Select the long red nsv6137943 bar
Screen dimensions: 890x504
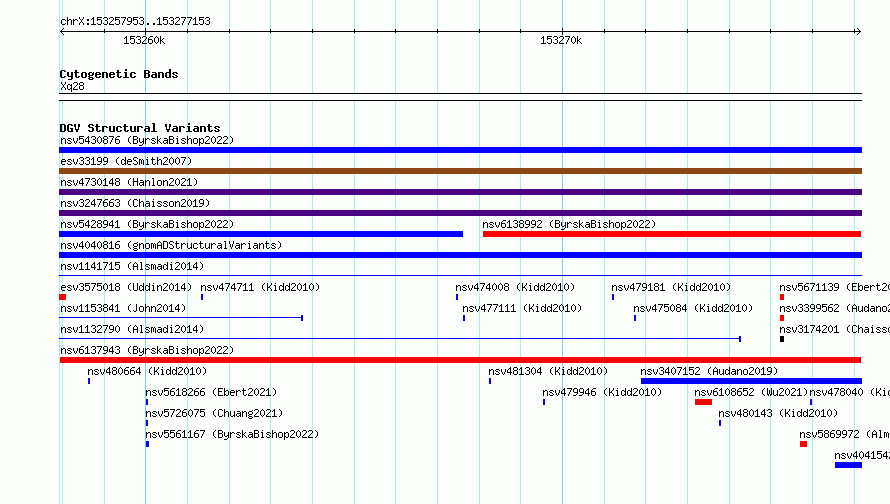[x=460, y=360]
